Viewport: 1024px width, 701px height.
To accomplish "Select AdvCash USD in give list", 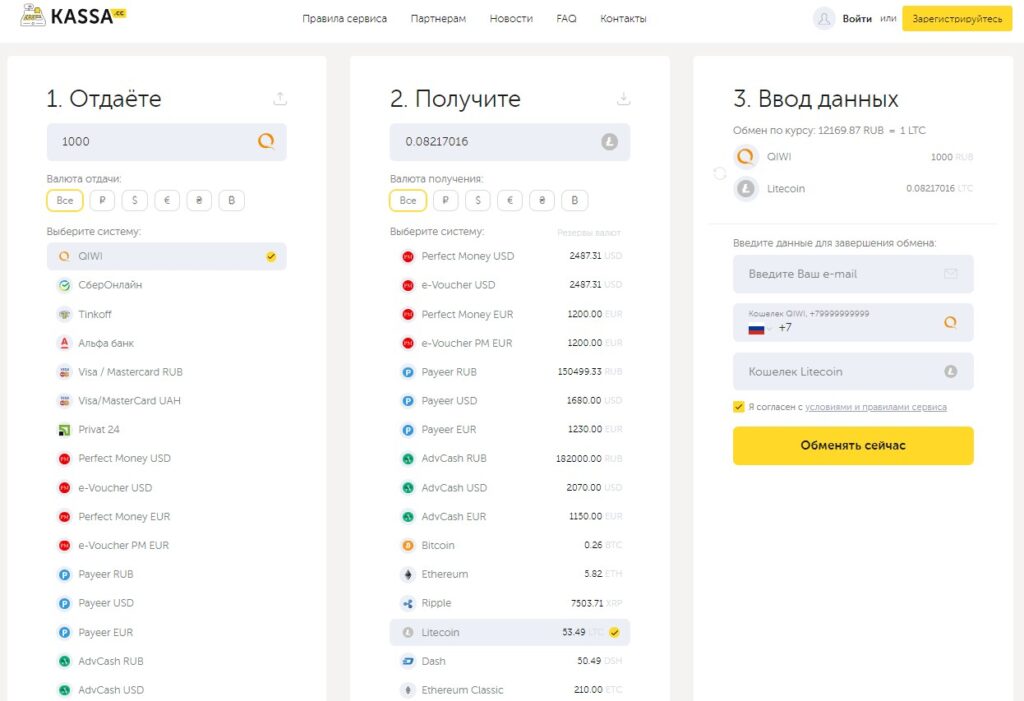I will 167,690.
